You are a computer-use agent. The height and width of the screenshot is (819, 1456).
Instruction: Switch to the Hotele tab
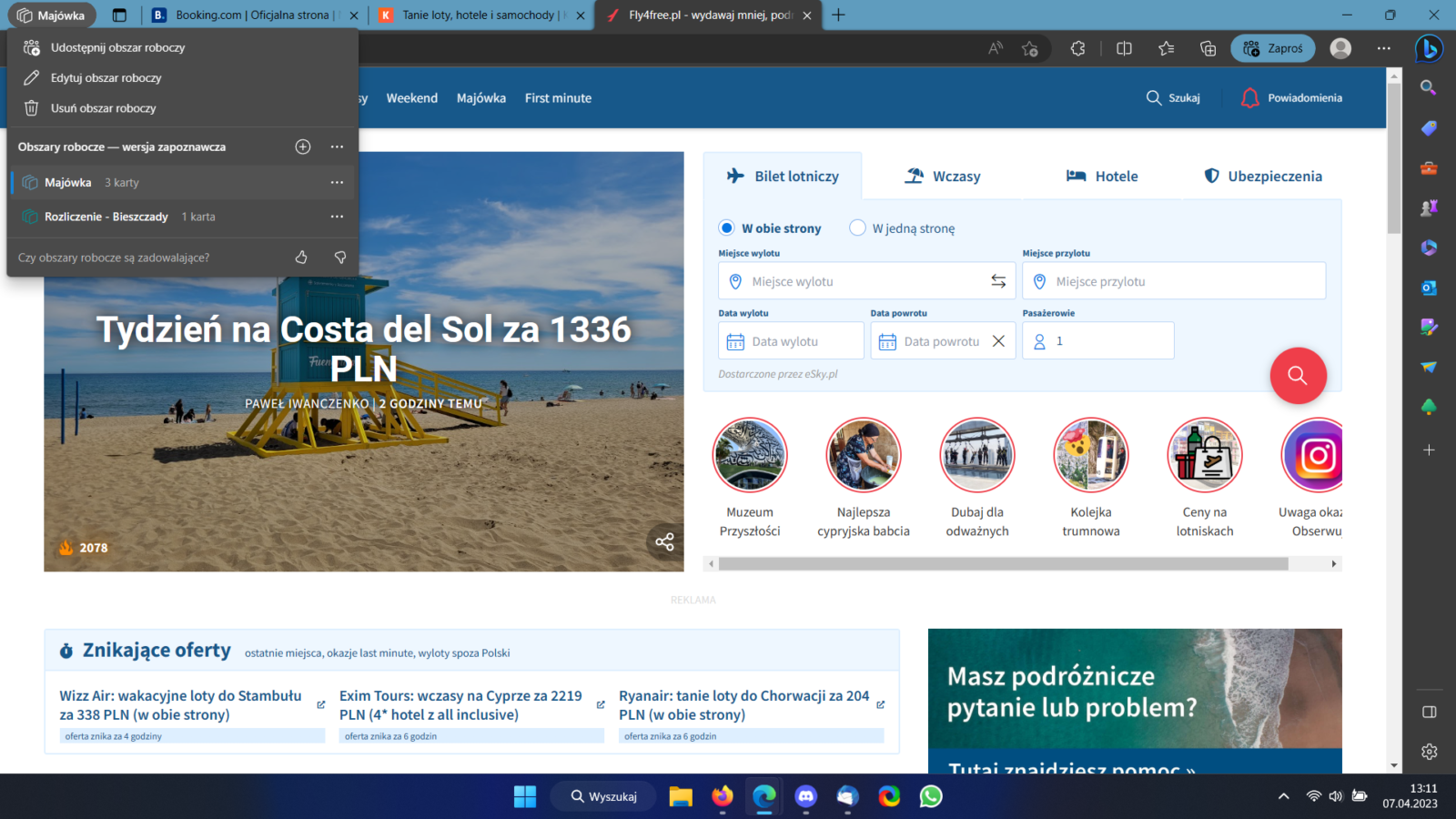tap(1102, 176)
